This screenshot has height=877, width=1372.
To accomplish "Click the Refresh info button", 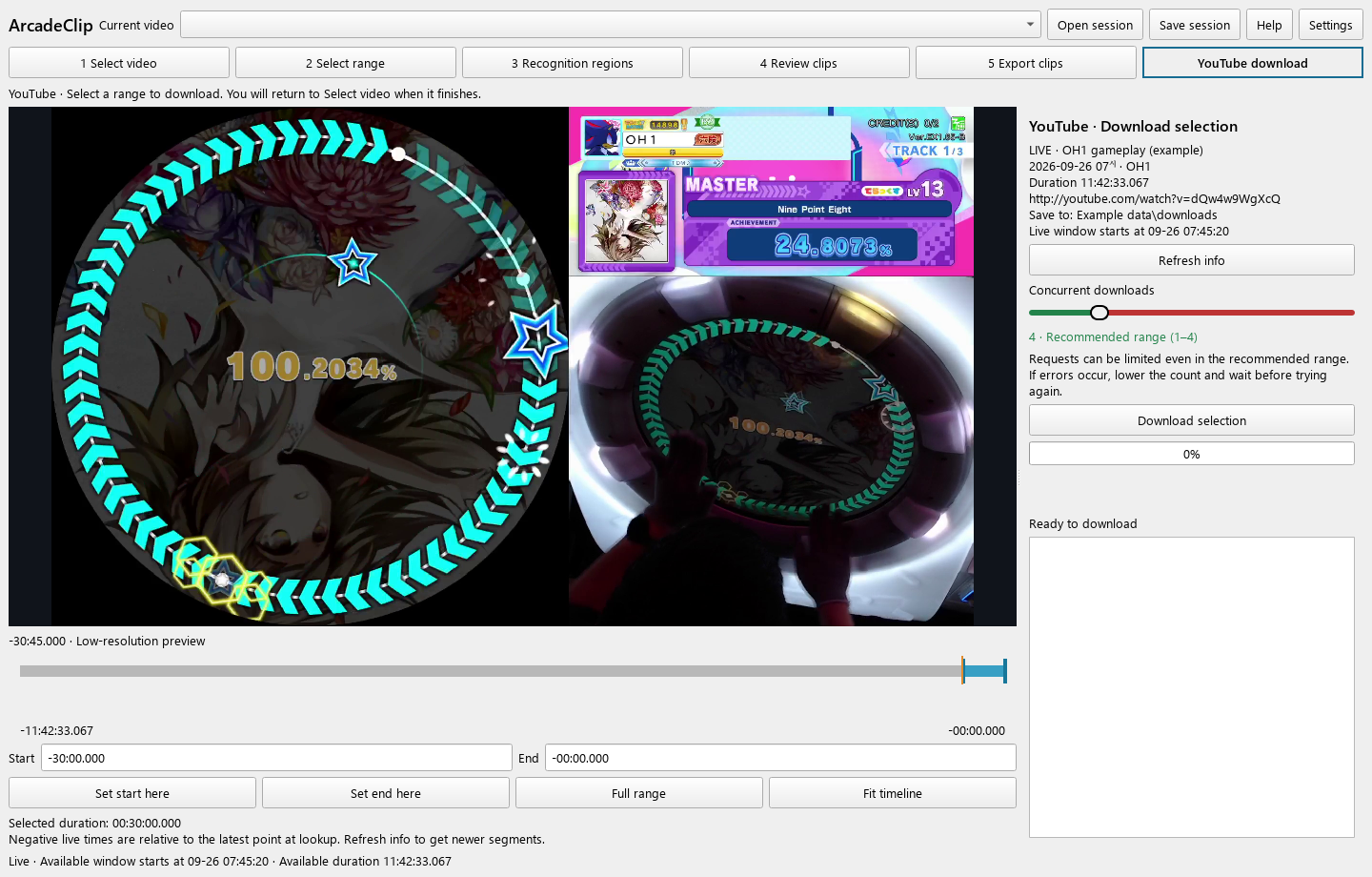I will [x=1192, y=260].
